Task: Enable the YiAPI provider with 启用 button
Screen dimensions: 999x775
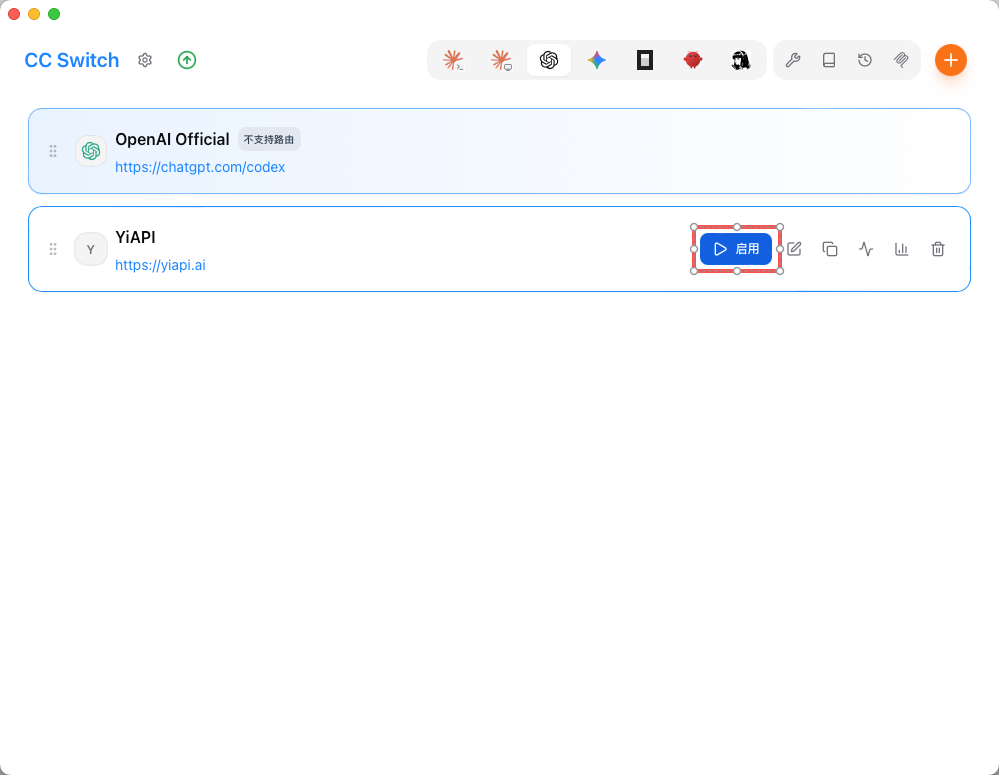Action: pos(736,249)
